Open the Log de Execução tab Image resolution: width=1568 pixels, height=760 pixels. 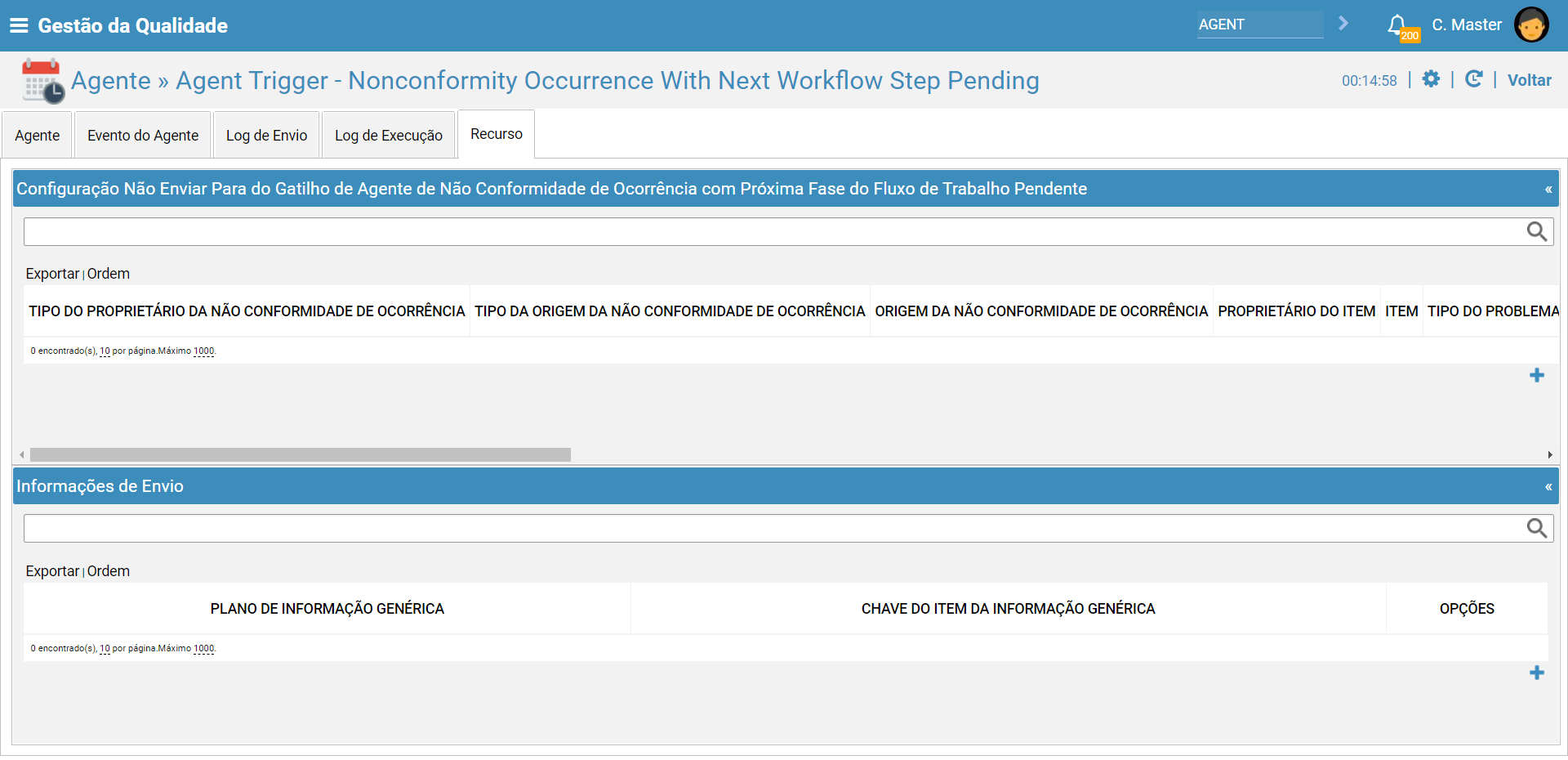coord(389,136)
